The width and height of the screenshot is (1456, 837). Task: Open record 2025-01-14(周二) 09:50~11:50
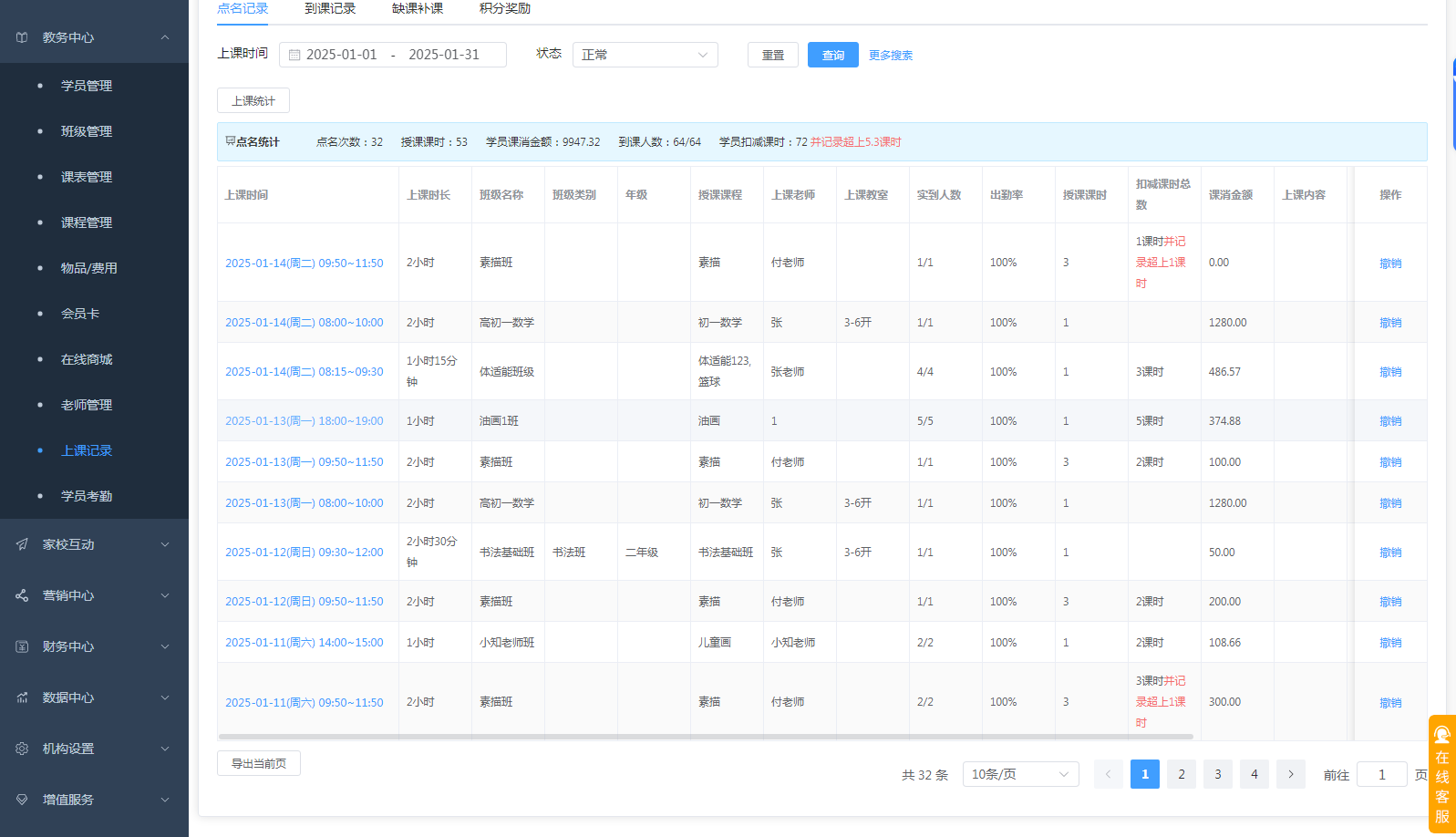pos(305,263)
